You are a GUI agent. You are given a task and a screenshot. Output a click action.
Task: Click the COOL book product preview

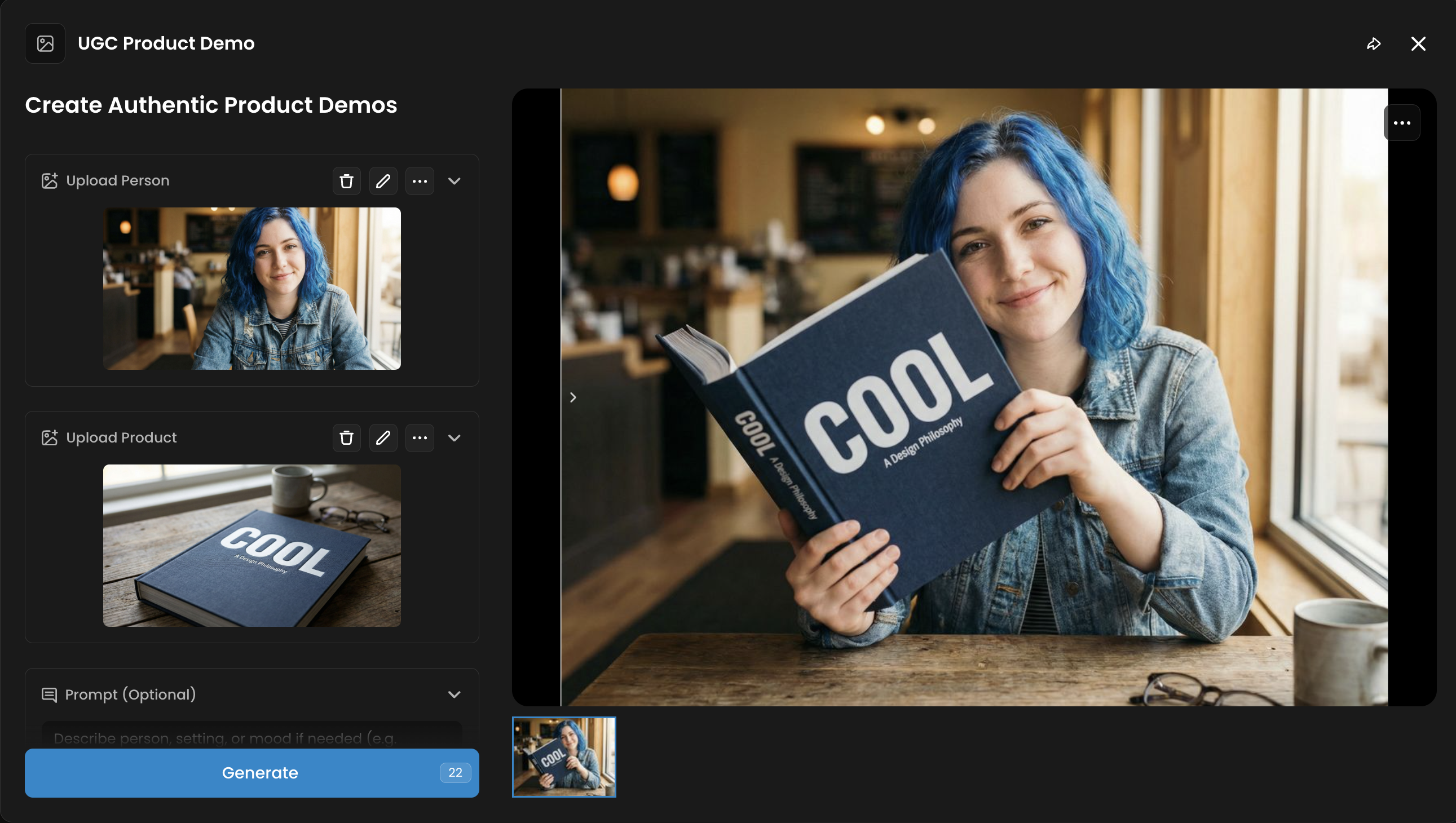pyautogui.click(x=252, y=545)
